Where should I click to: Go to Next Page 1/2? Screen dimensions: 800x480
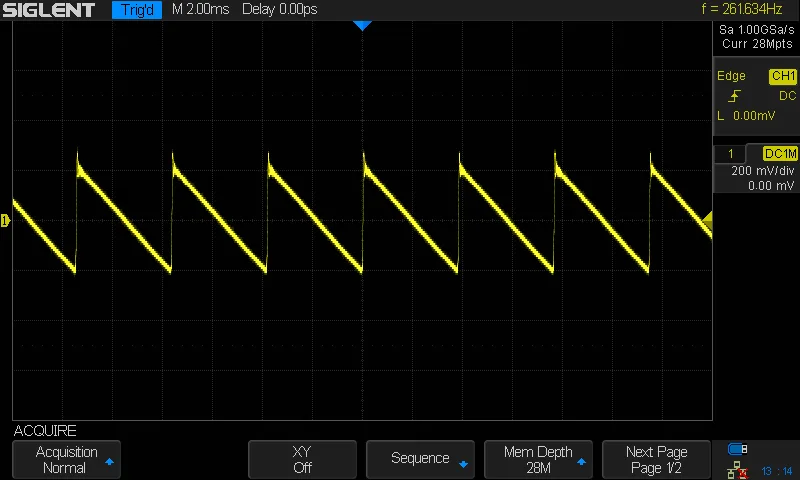click(657, 459)
